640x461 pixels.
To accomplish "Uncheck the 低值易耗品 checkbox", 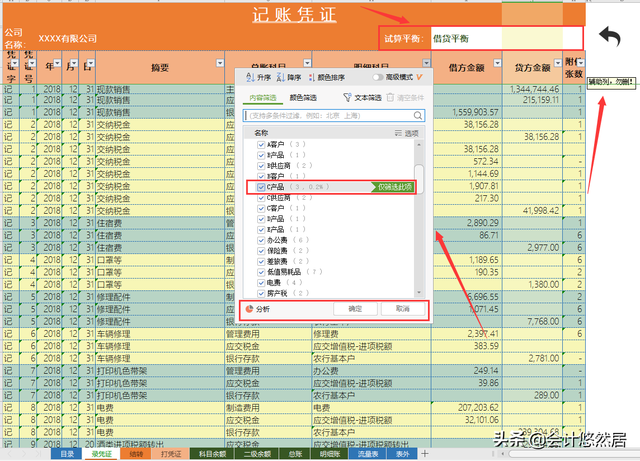I will (261, 272).
